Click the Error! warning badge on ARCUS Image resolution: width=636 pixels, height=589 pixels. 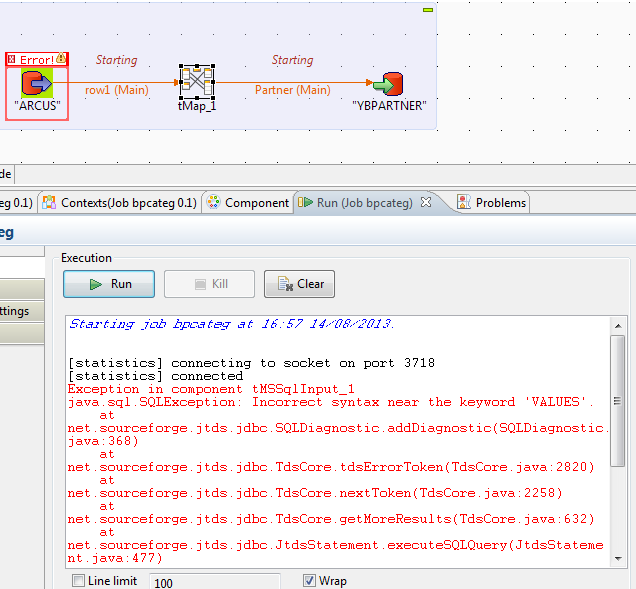37,59
